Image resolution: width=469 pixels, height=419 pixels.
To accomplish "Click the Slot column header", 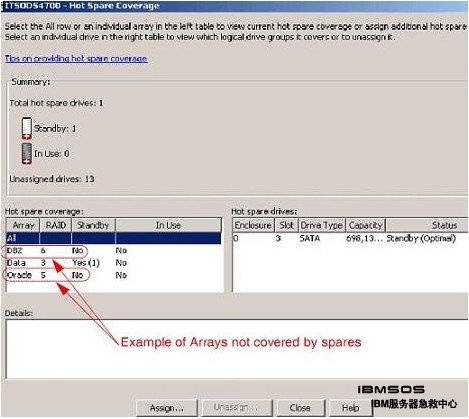I will (286, 225).
